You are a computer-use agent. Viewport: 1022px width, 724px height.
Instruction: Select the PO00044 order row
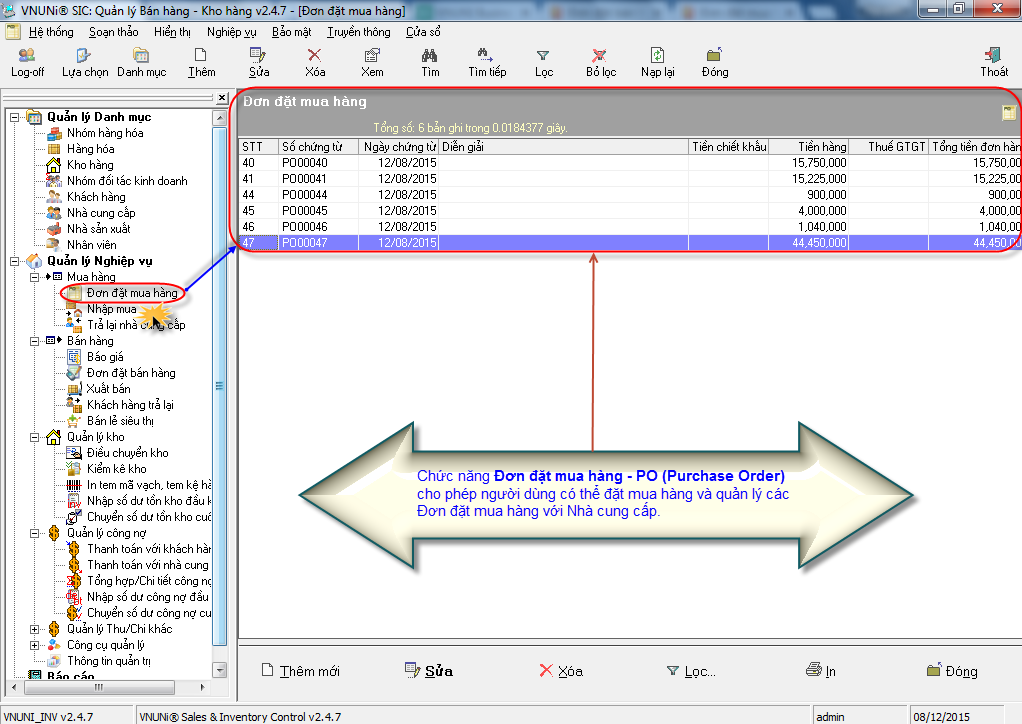pyautogui.click(x=305, y=195)
